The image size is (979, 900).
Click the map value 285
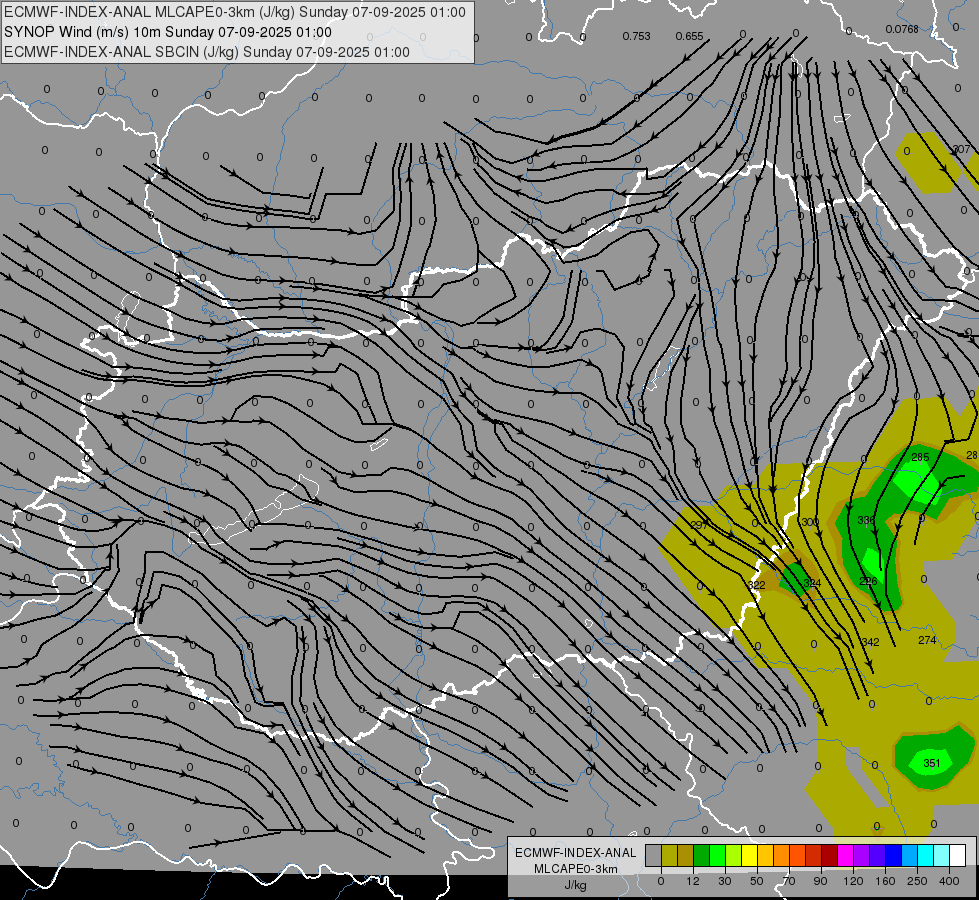[920, 457]
